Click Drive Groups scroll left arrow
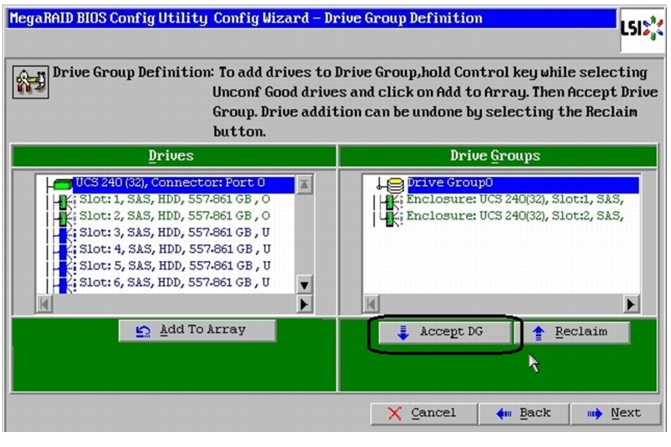Screen dimensions: 671x447 tap(371, 304)
